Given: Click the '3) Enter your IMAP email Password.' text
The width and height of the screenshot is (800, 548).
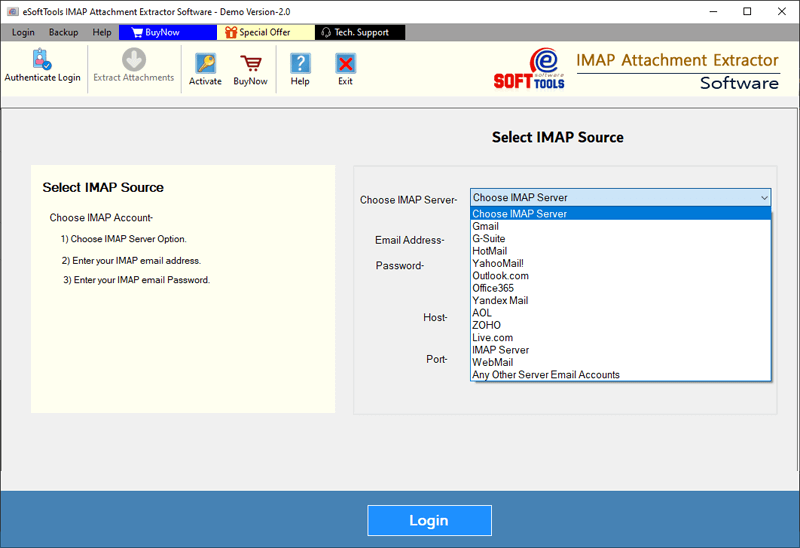Looking at the screenshot, I should 137,280.
